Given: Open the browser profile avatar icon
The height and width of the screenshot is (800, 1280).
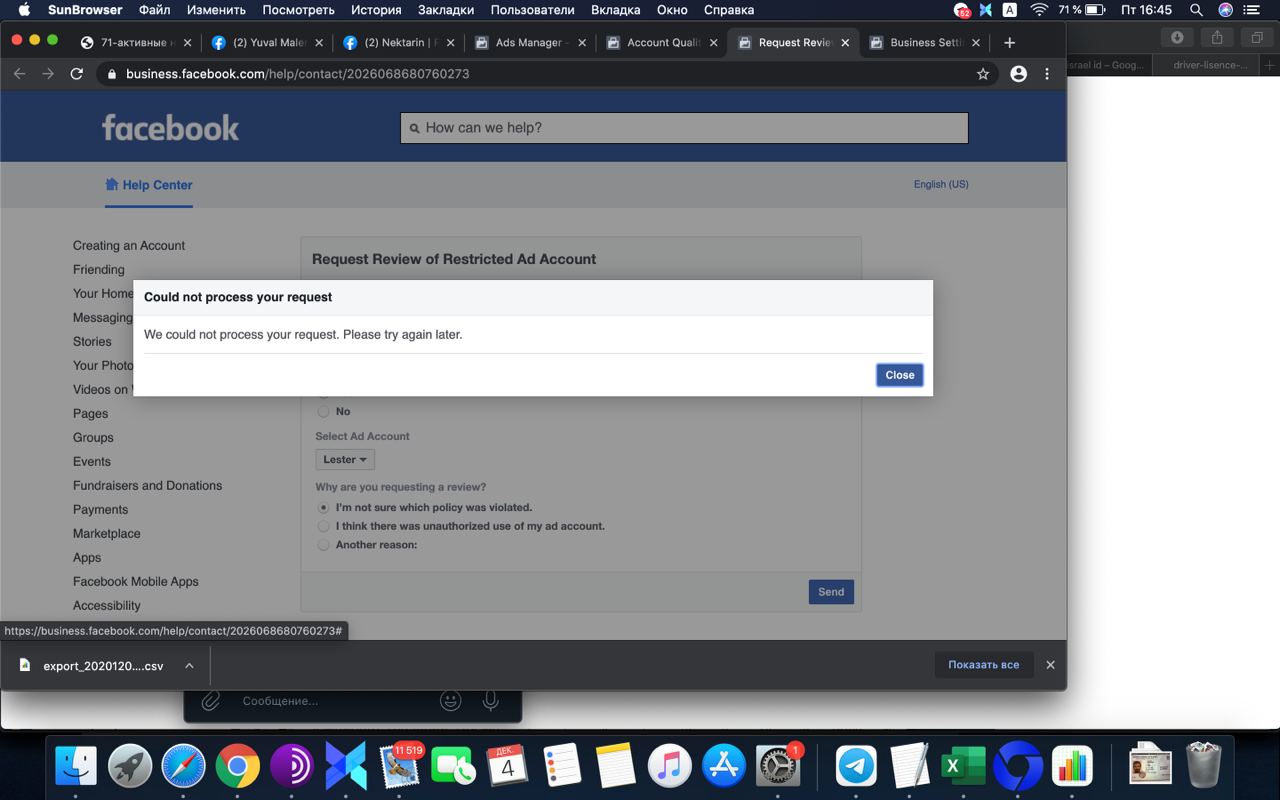Looking at the screenshot, I should point(1018,74).
